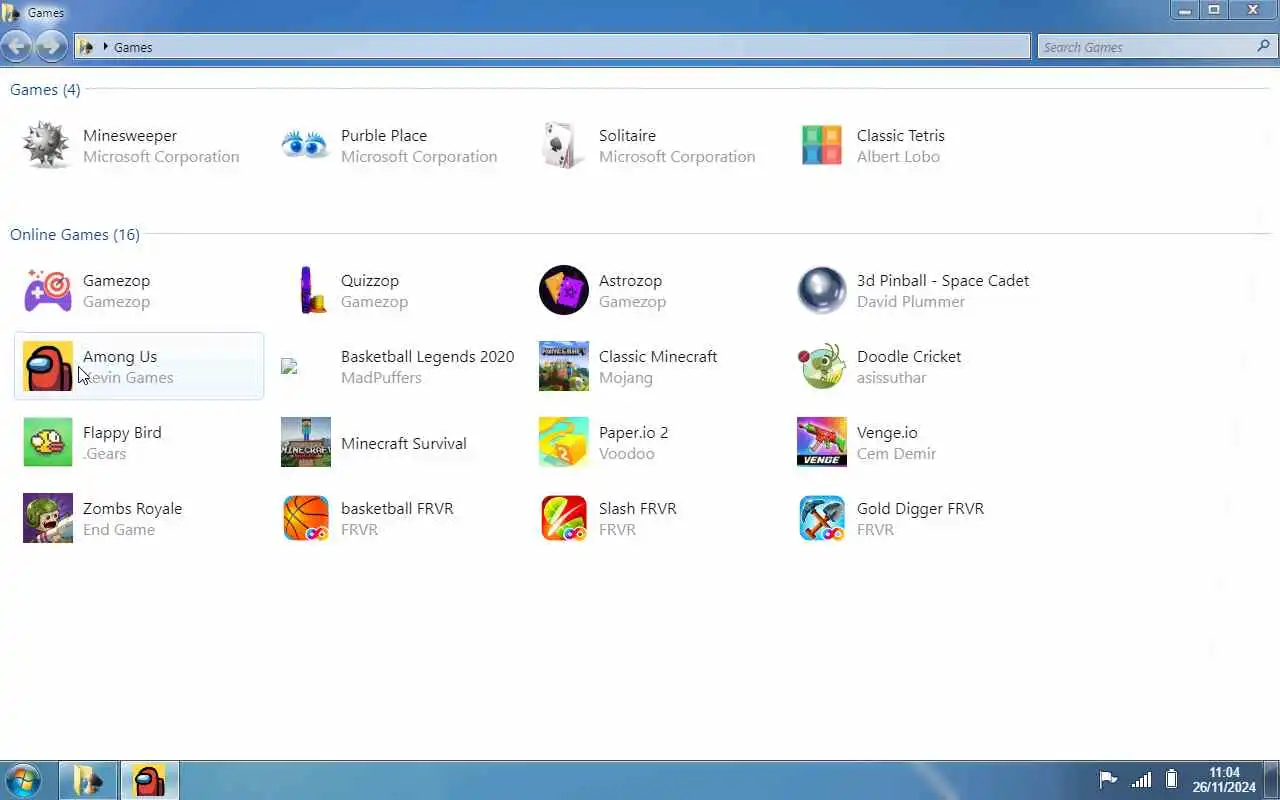The image size is (1280, 800).
Task: Click the 3d Pinball - Space Cadet label
Action: 943,280
